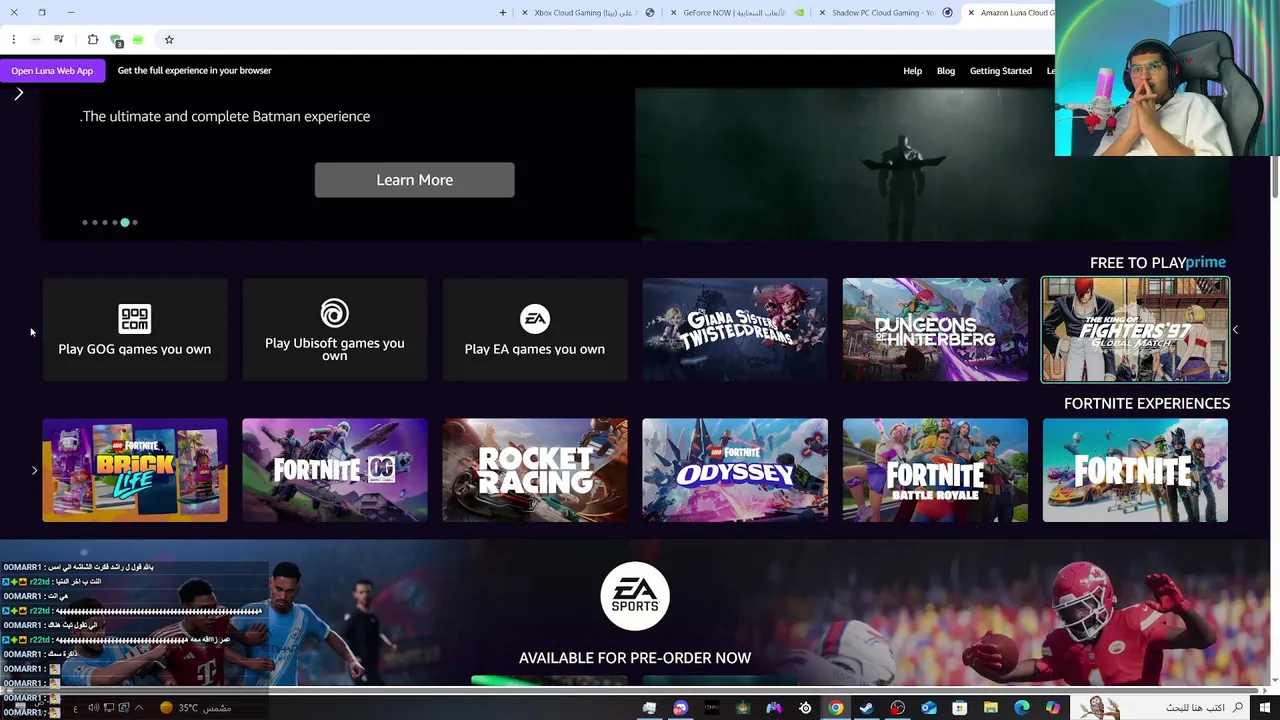Image resolution: width=1280 pixels, height=720 pixels.
Task: Open Steam from taskbar
Action: [867, 708]
